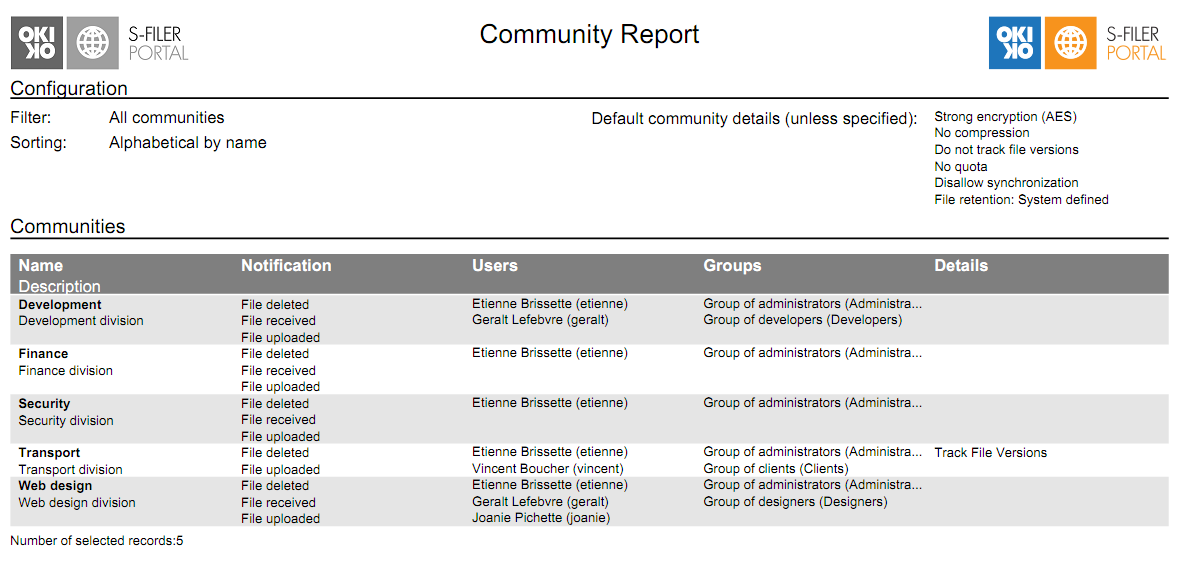Image resolution: width=1186 pixels, height=562 pixels.
Task: Click 'Strong encryption (AES)' detail
Action: click(x=1005, y=116)
